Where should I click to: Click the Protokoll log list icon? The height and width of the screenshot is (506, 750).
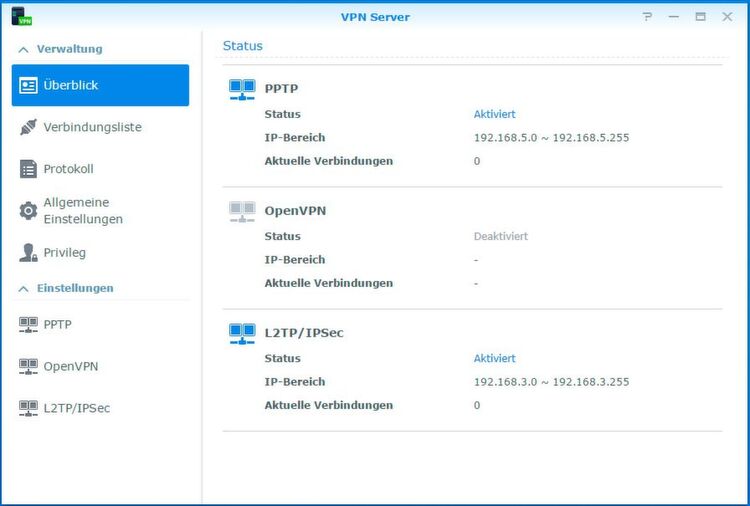[x=28, y=169]
